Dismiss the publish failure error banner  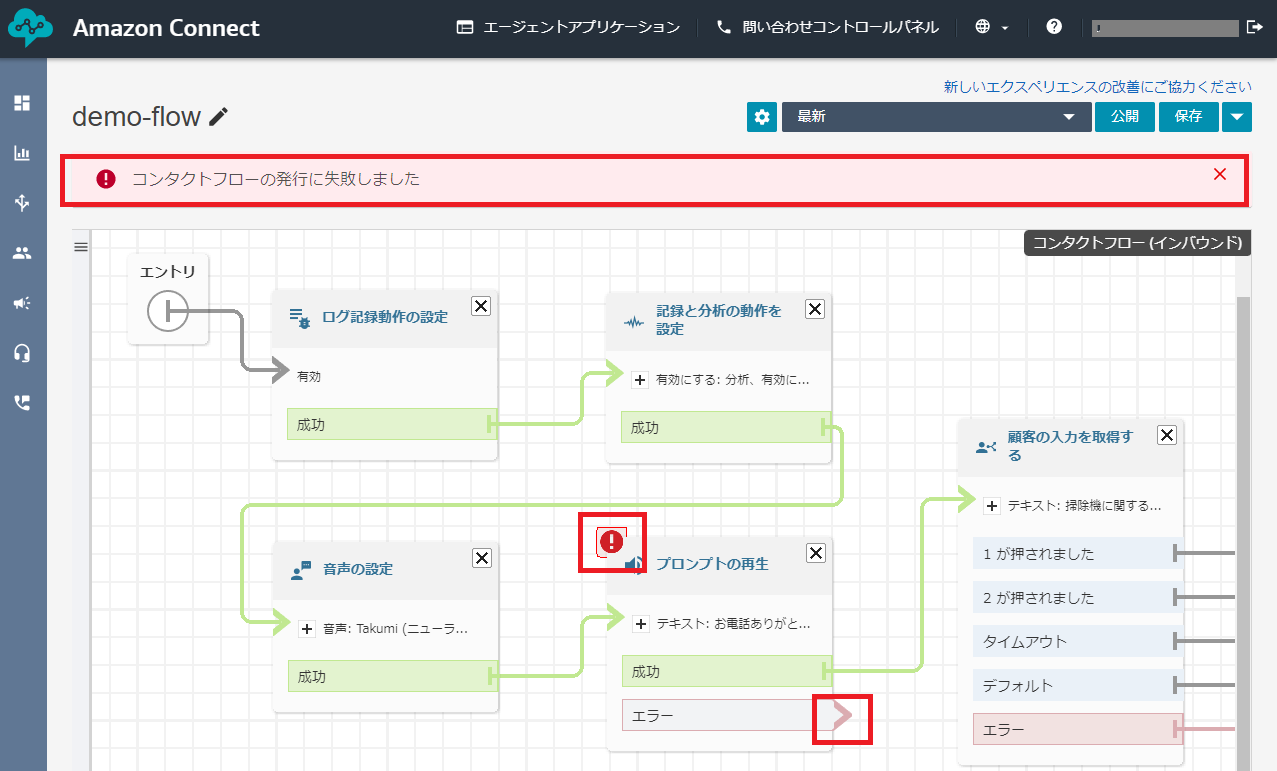[1219, 174]
